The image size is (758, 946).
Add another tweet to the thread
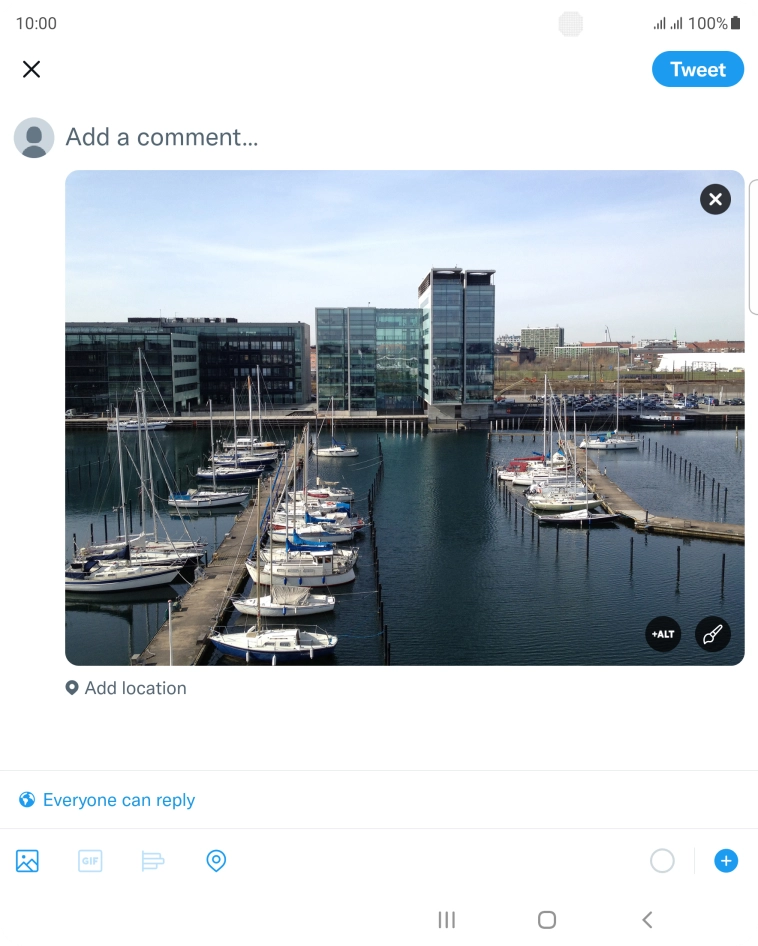coord(726,861)
